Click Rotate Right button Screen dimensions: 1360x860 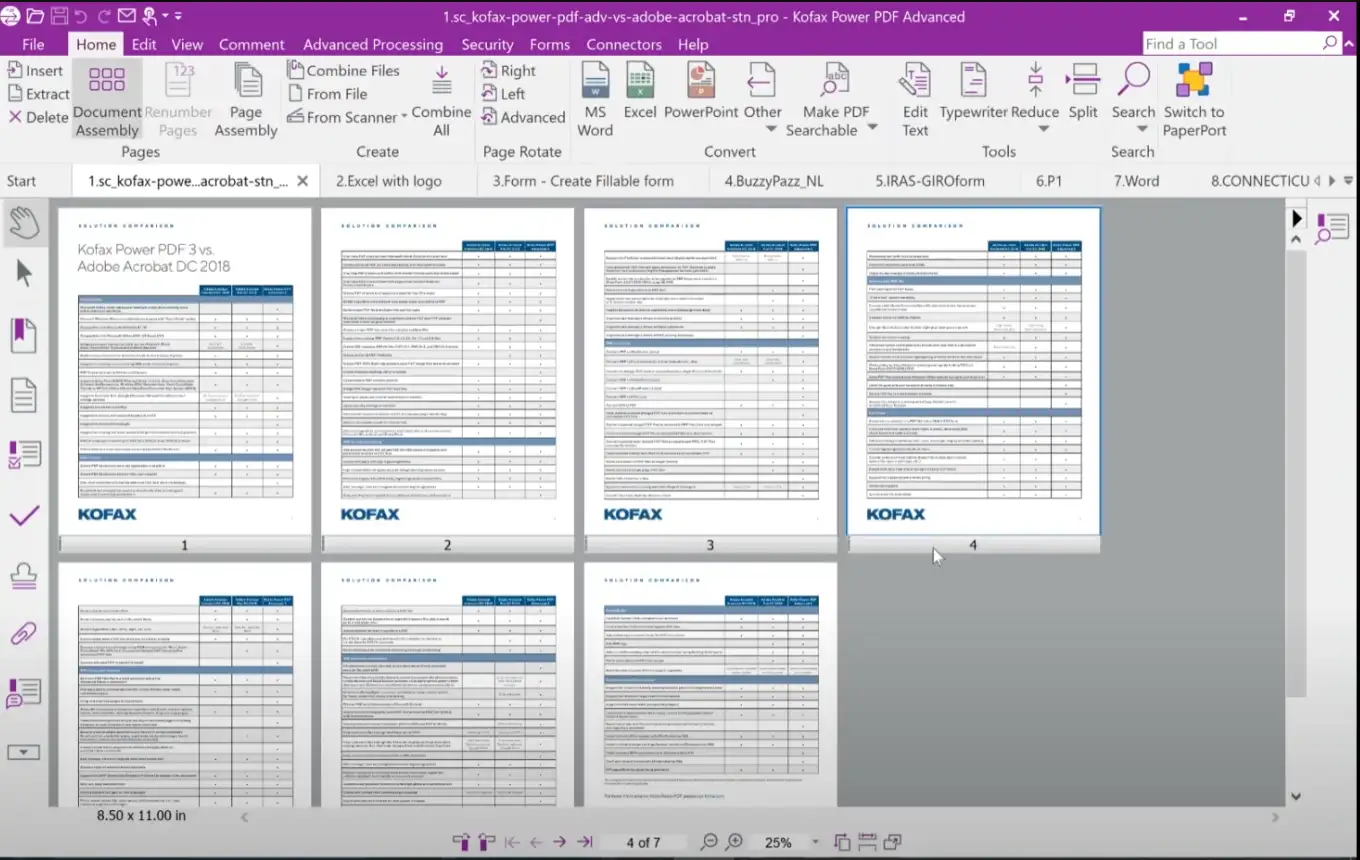pos(508,70)
